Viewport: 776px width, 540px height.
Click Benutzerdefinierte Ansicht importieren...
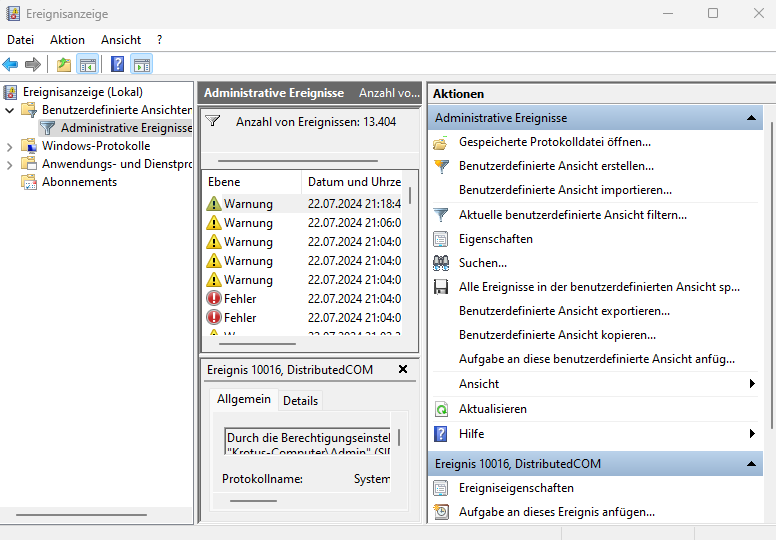click(x=565, y=190)
